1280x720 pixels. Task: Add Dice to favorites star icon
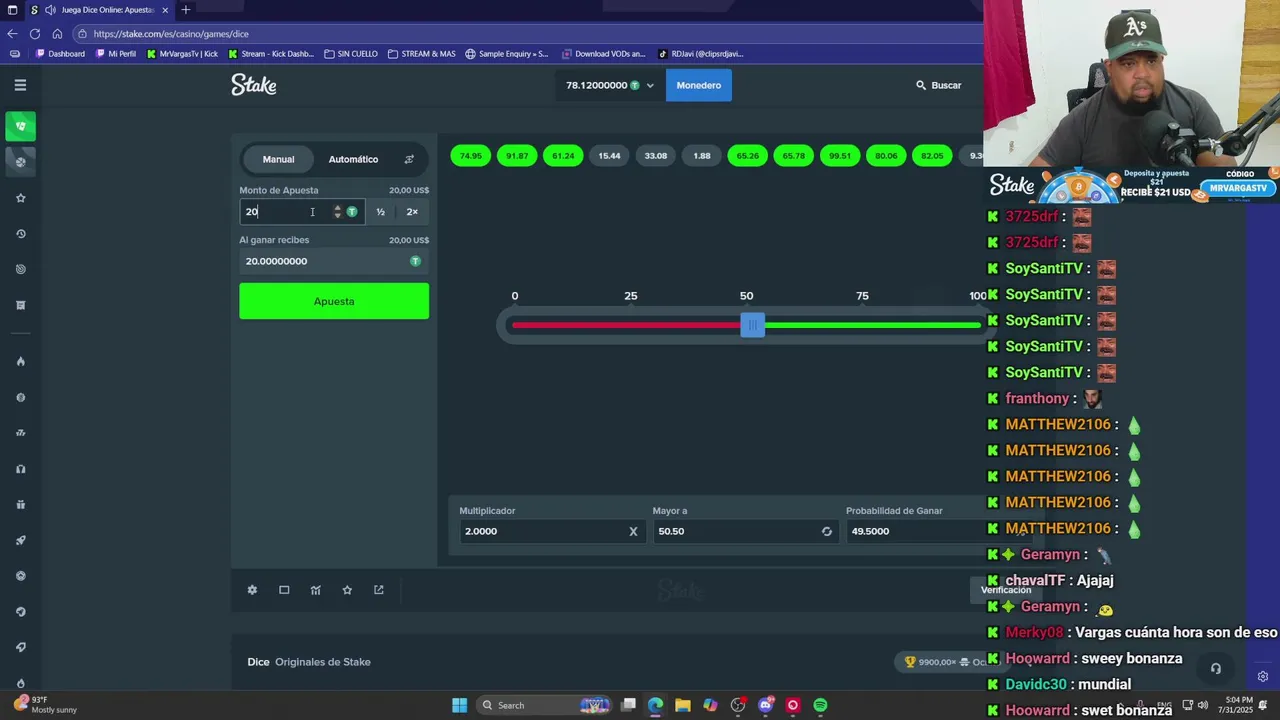(x=347, y=590)
